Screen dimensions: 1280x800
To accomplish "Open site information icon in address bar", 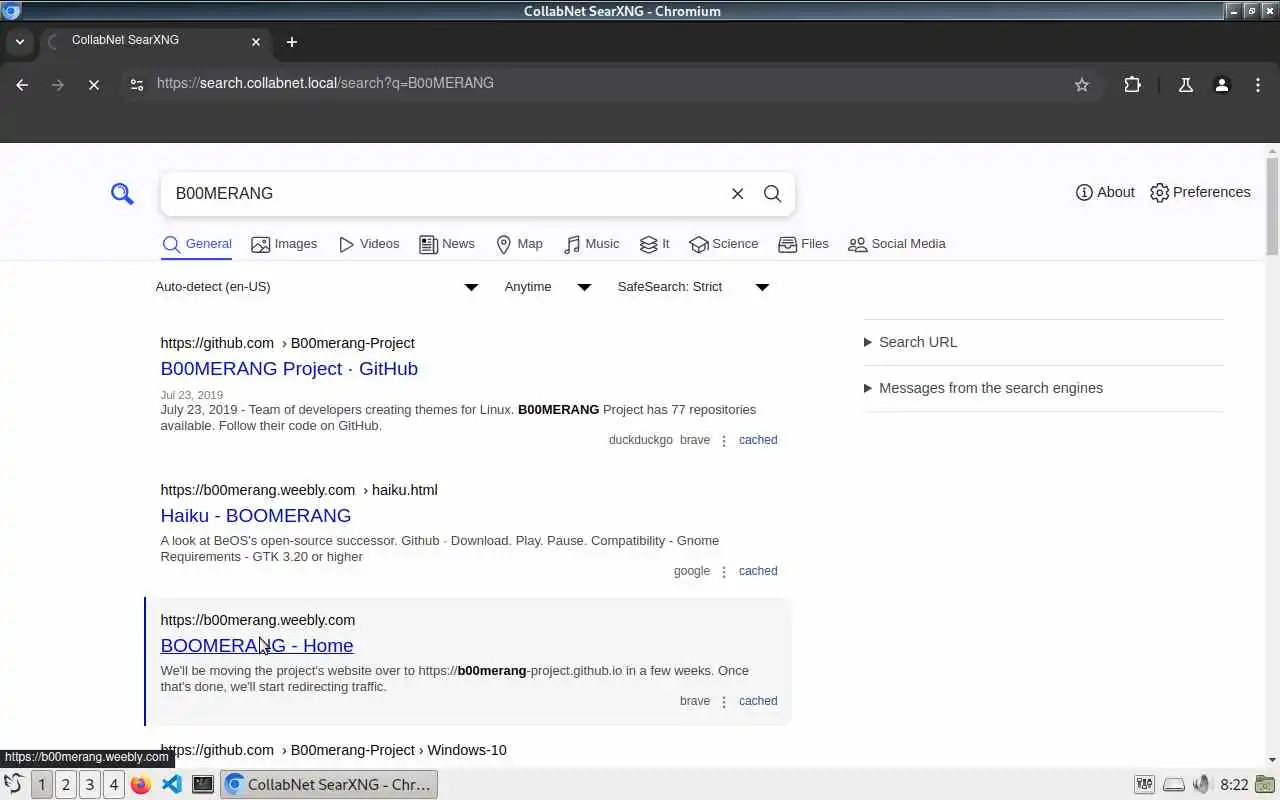I will tap(137, 85).
